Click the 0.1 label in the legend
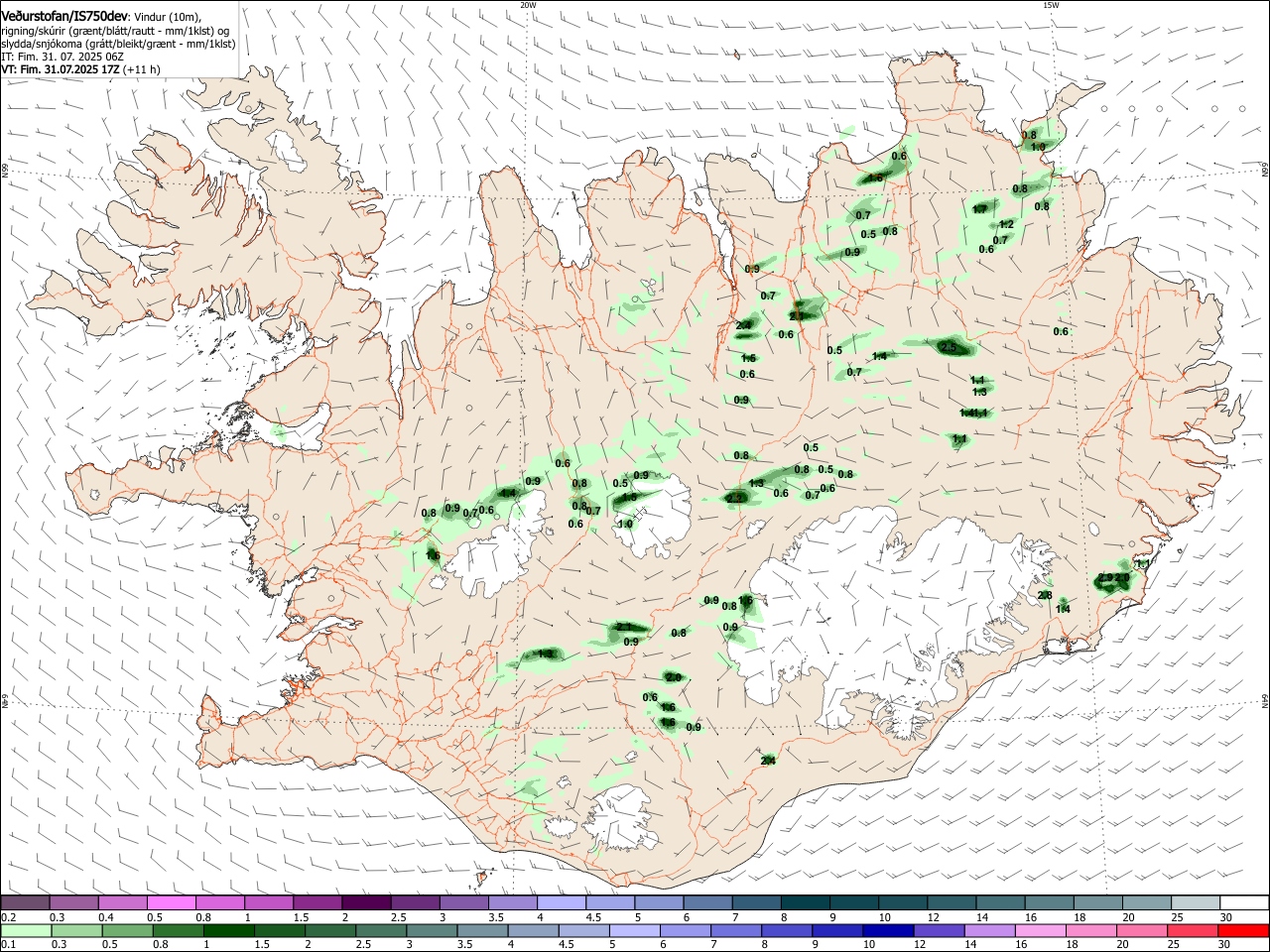The width and height of the screenshot is (1270, 952). pos(9,945)
